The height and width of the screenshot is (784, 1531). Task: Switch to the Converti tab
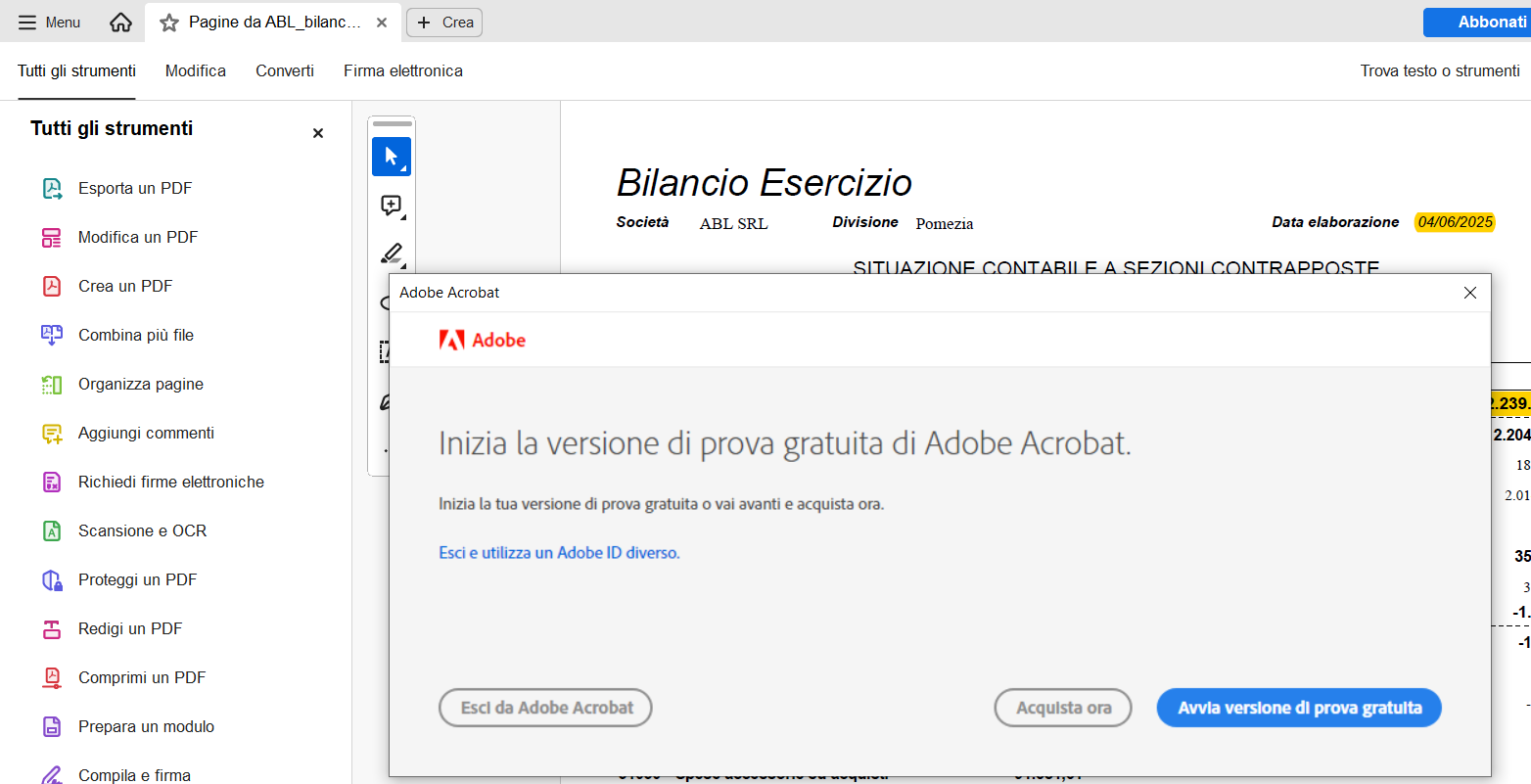coord(285,70)
